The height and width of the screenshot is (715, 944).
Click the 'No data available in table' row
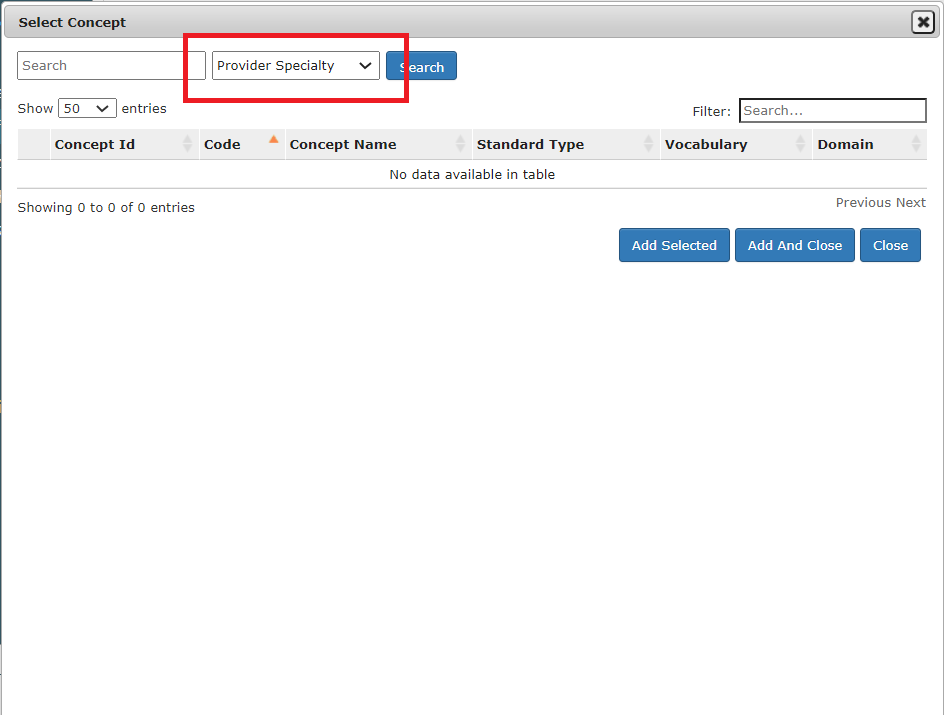tap(472, 174)
